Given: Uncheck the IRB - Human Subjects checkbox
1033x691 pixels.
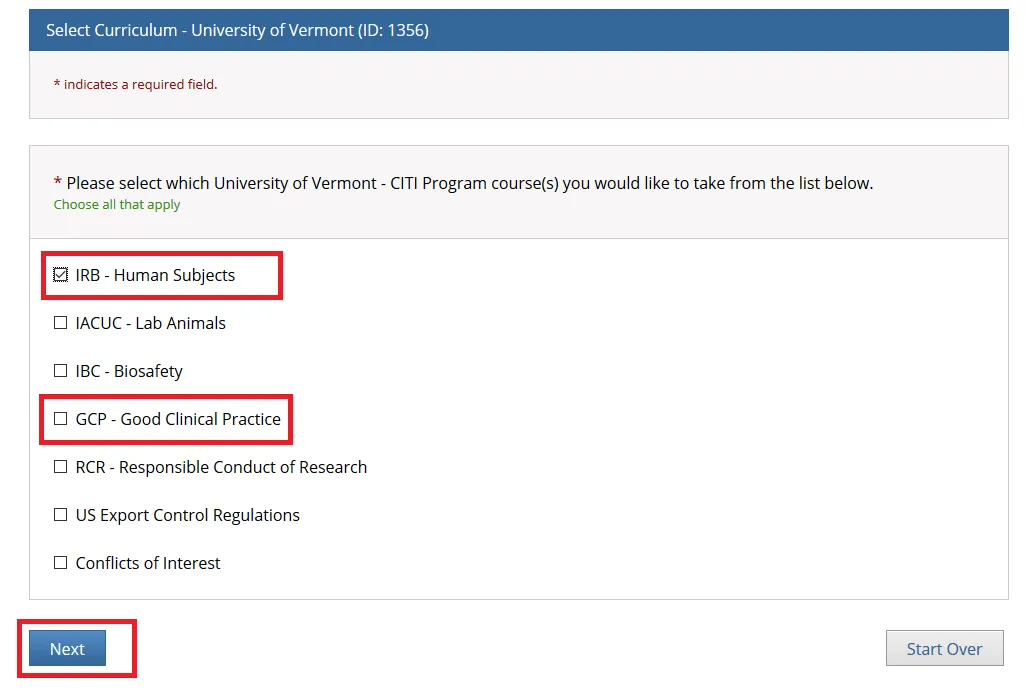Looking at the screenshot, I should pyautogui.click(x=61, y=275).
